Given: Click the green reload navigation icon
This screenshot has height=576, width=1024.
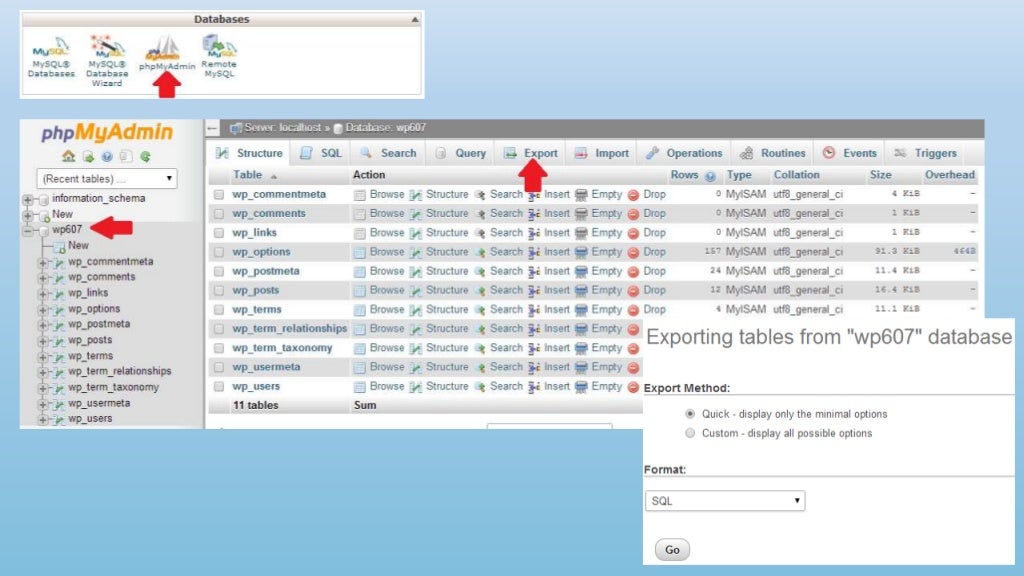Looking at the screenshot, I should click(145, 157).
